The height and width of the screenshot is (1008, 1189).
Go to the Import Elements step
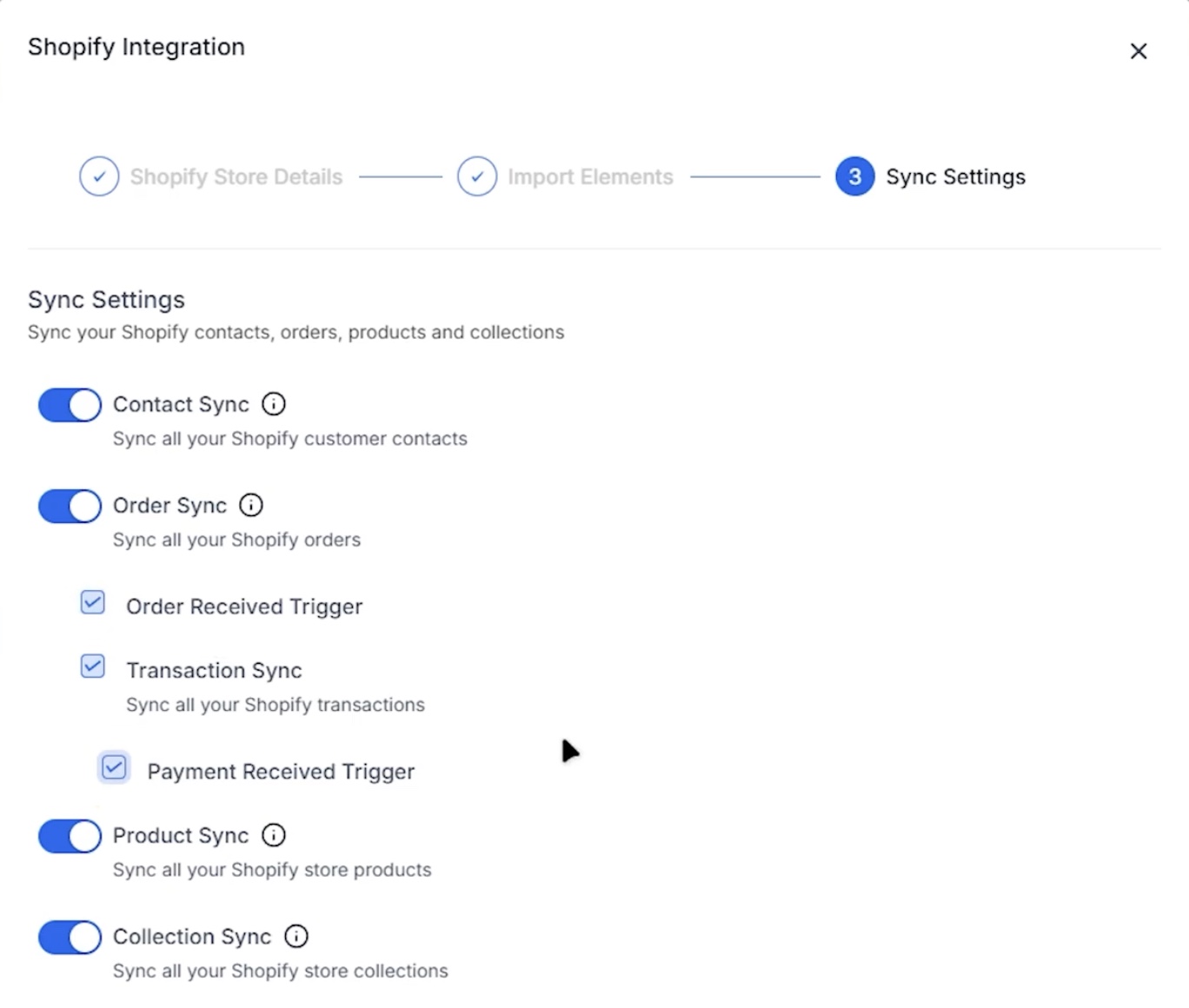[x=591, y=176]
